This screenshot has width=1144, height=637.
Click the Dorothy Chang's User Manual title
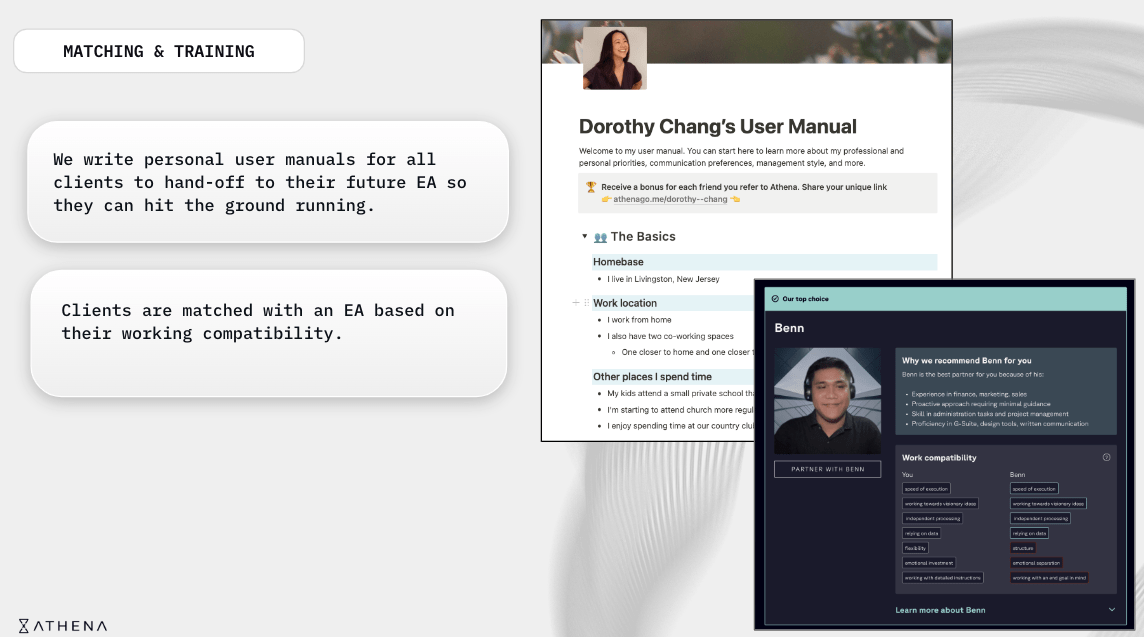717,127
